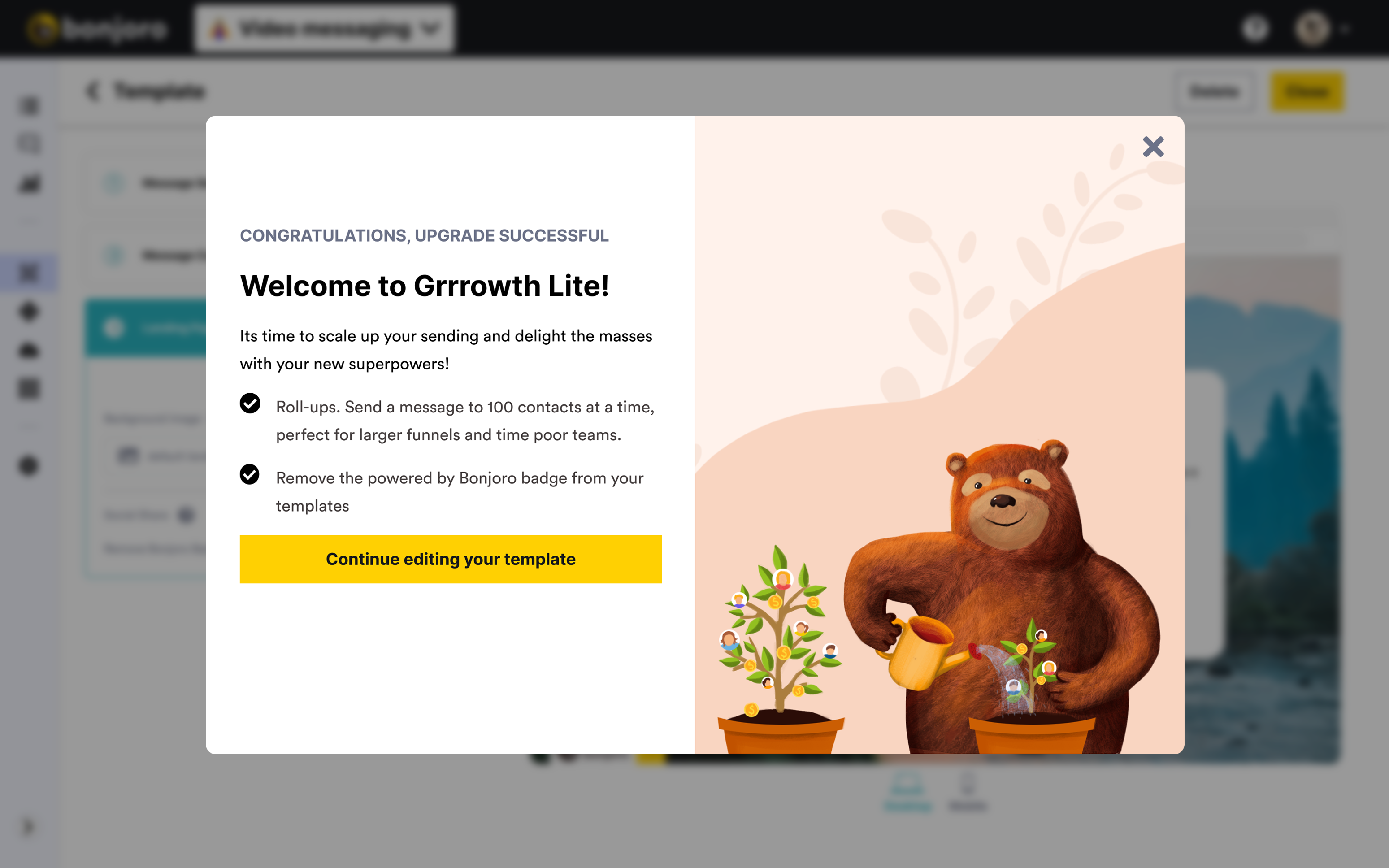
Task: Toggle the second Message row switch
Action: coord(113,255)
